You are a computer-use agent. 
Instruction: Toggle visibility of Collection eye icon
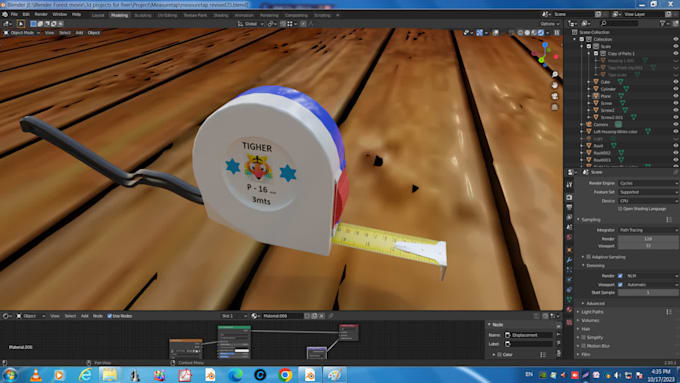point(675,39)
